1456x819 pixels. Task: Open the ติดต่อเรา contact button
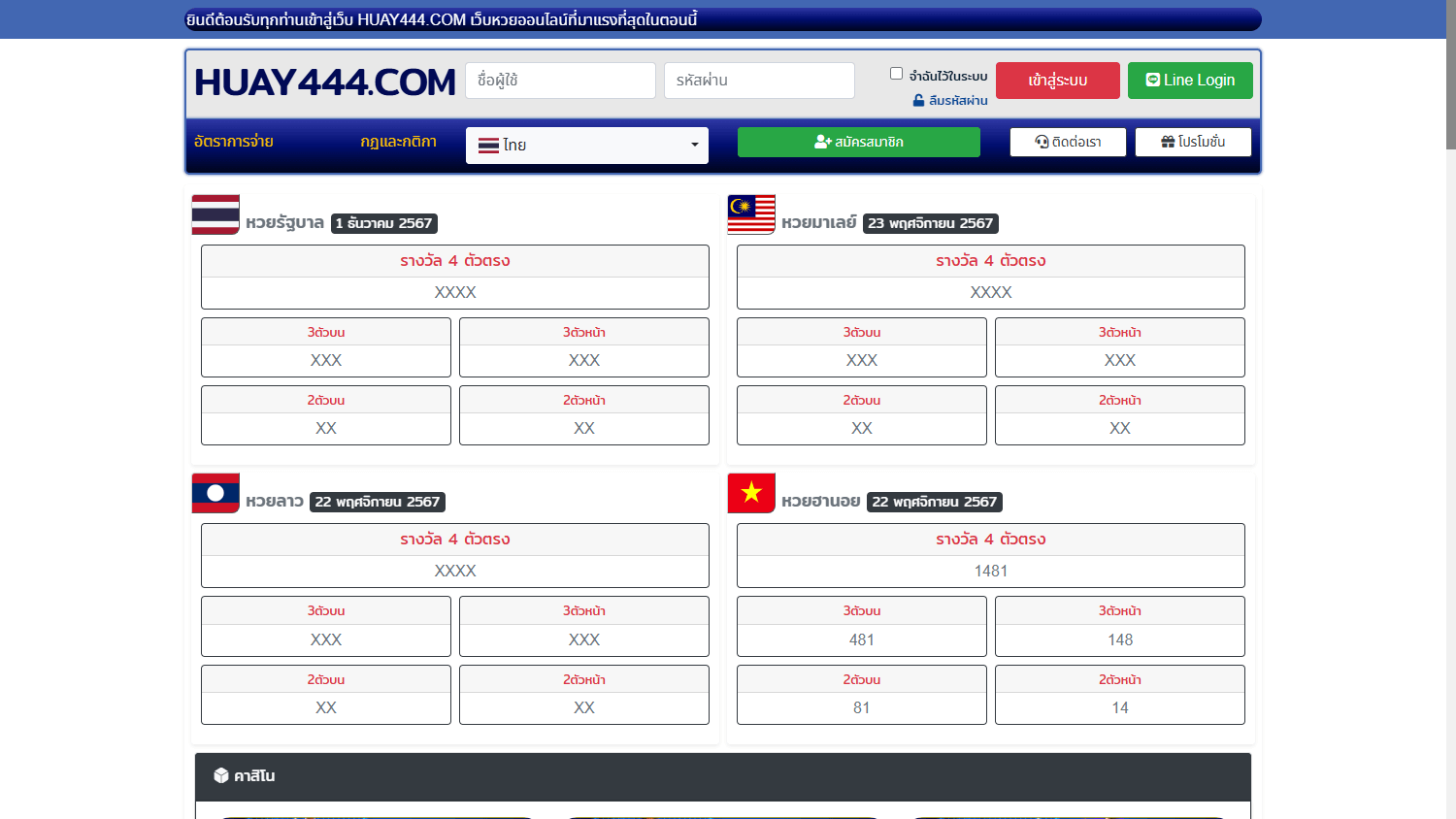pos(1068,142)
